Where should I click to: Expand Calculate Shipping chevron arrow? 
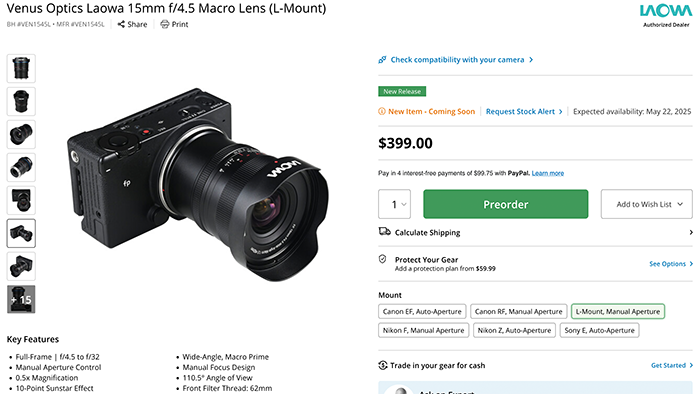[x=691, y=232]
